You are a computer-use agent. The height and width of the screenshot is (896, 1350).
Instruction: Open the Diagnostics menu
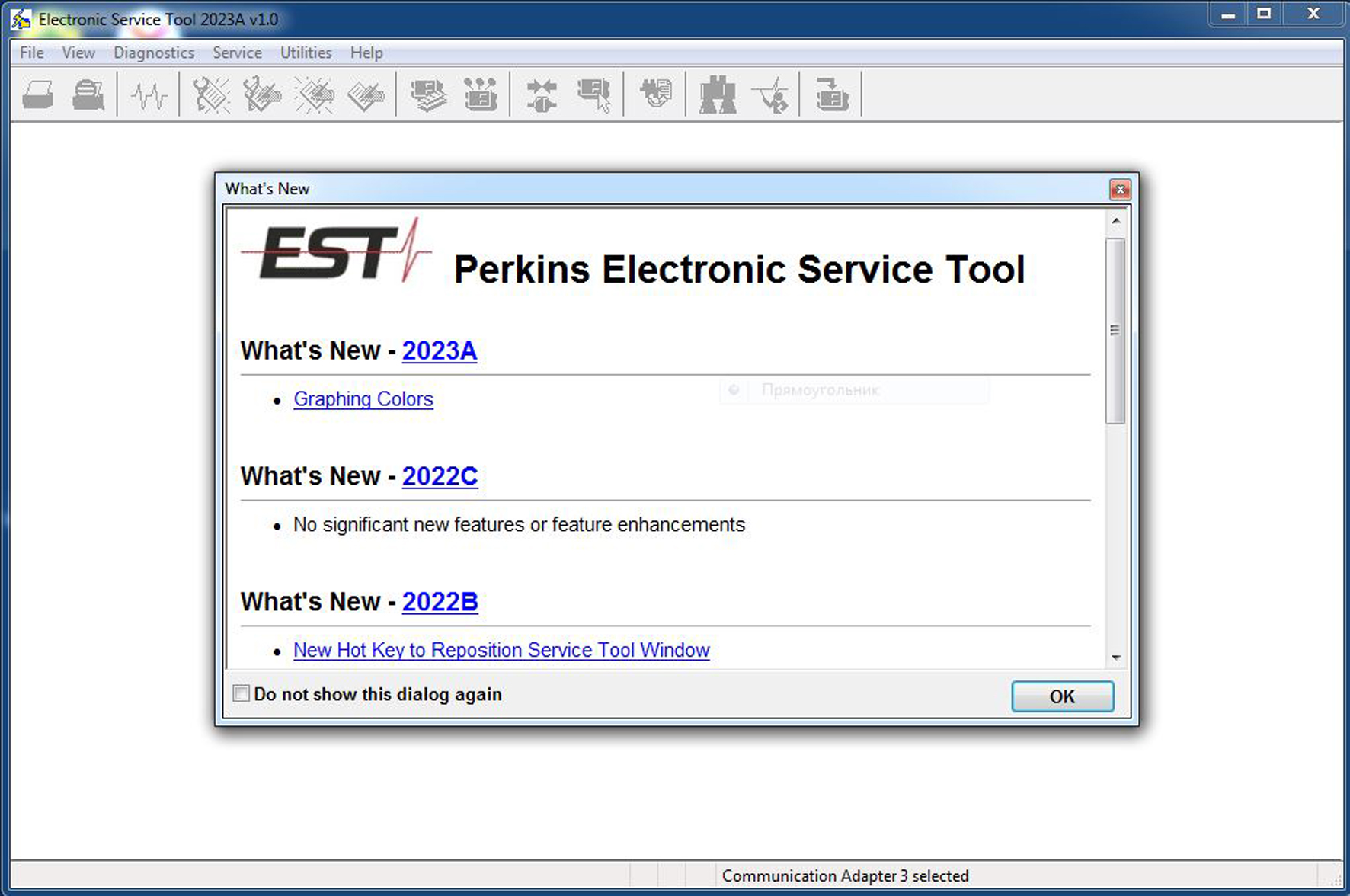pos(153,53)
